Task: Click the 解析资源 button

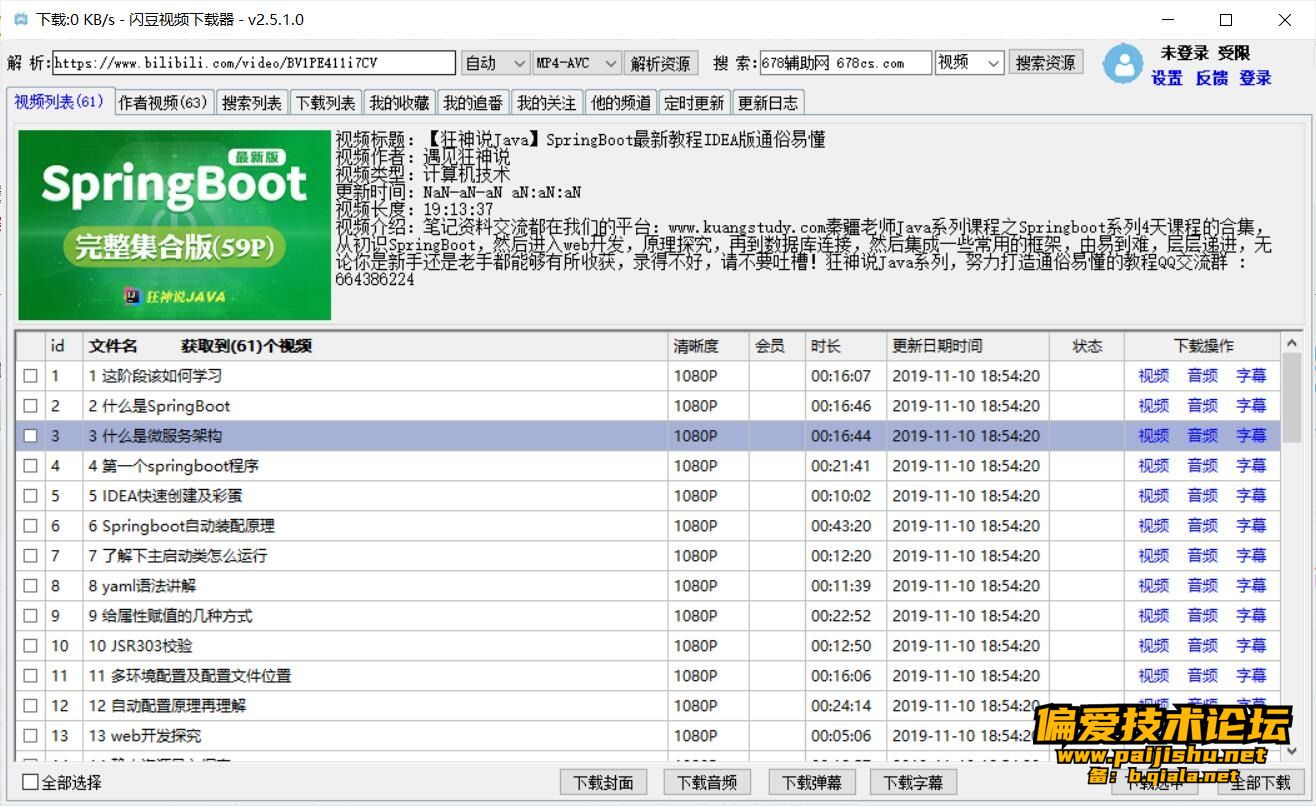Action: [660, 63]
